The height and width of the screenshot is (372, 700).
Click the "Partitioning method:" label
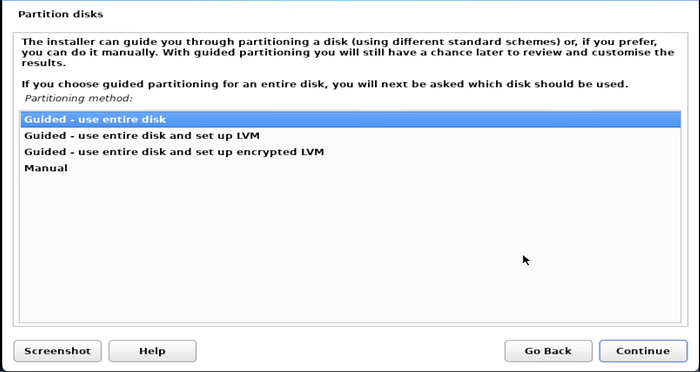79,98
